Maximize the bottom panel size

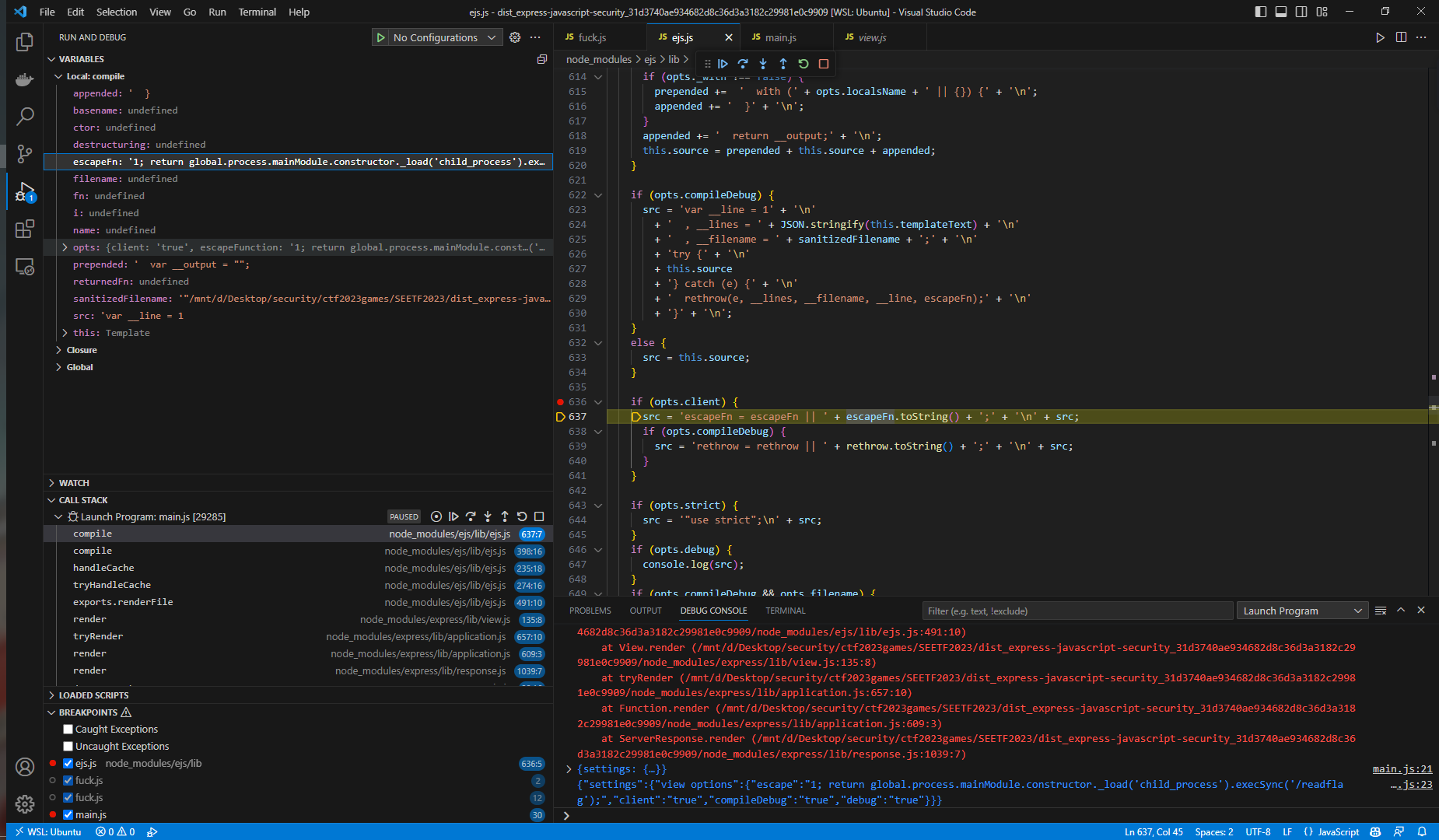1401,611
